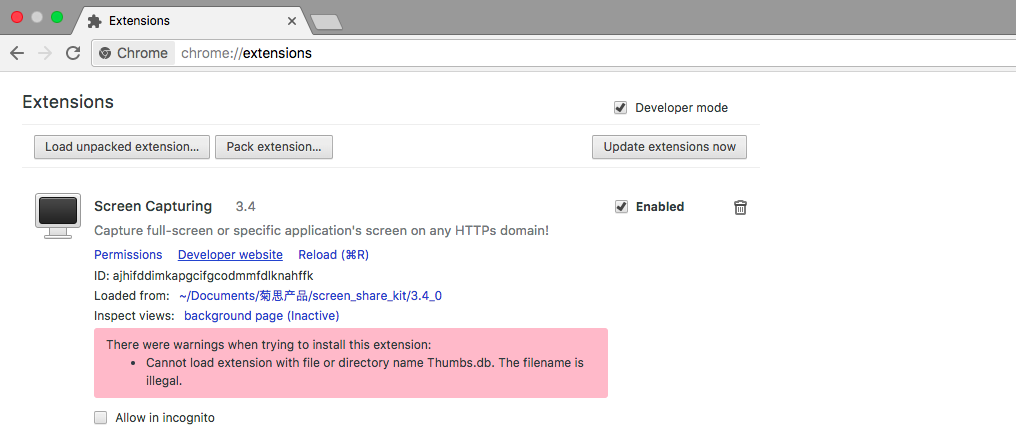Viewport: 1016px width, 445px height.
Task: Disable extension via Enabled checkbox
Action: 621,207
